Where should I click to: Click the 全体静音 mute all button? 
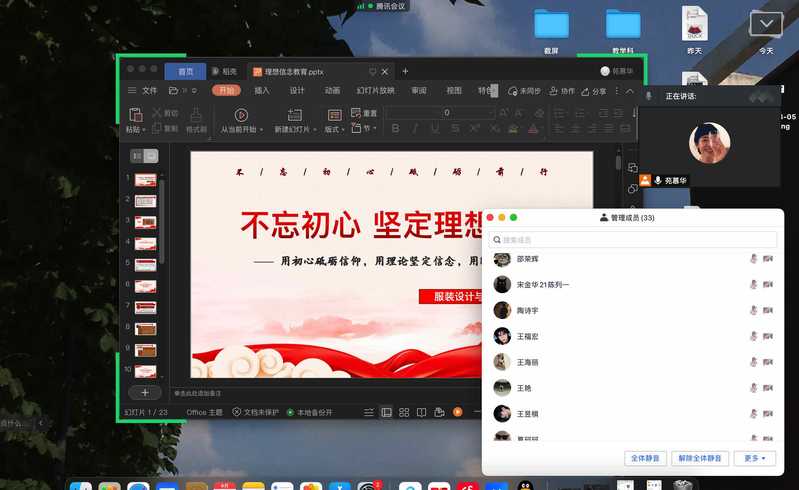coord(645,458)
